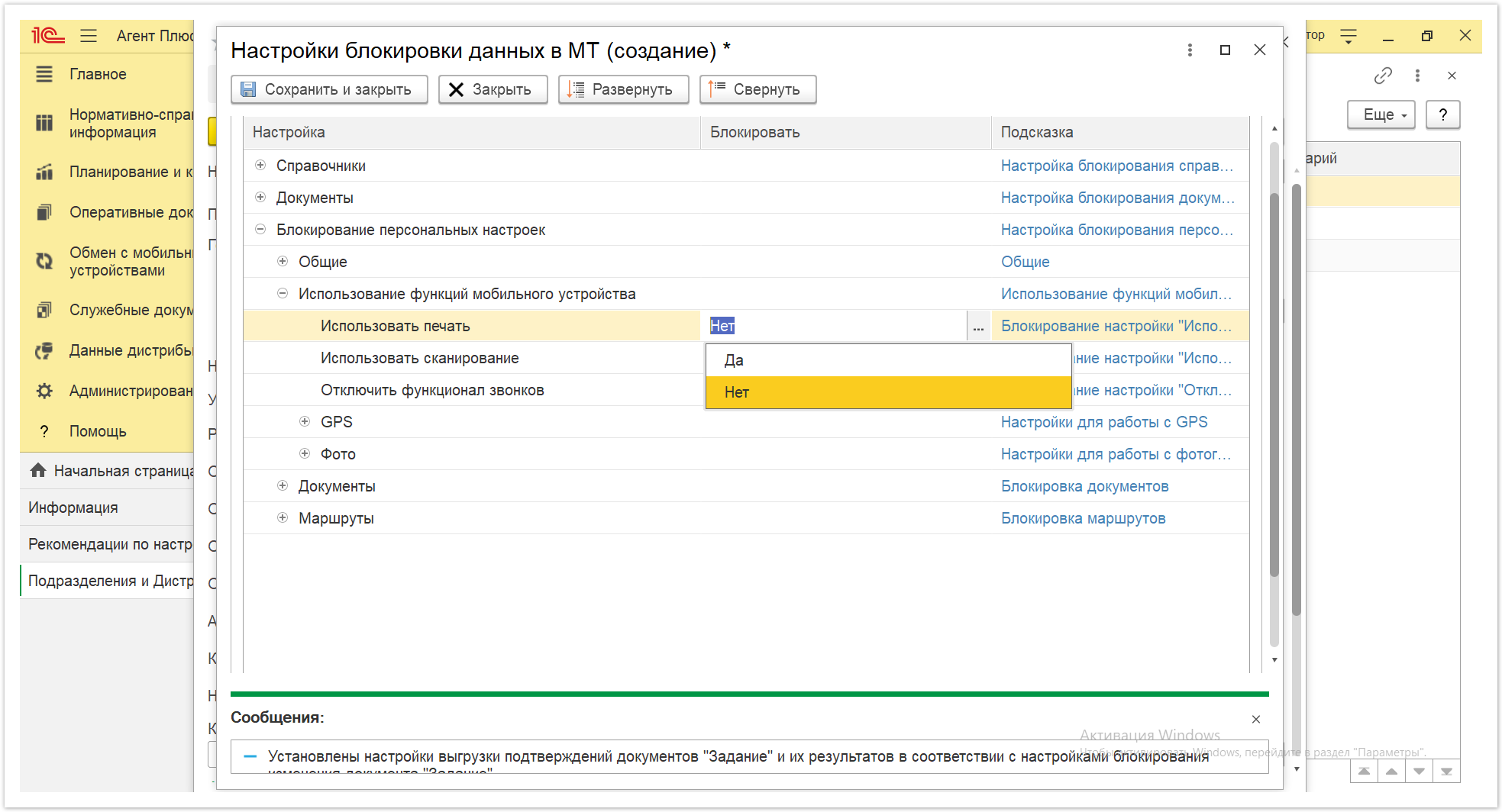This screenshot has height=812, width=1502.
Task: Click Блокировать column header
Action: (x=846, y=132)
